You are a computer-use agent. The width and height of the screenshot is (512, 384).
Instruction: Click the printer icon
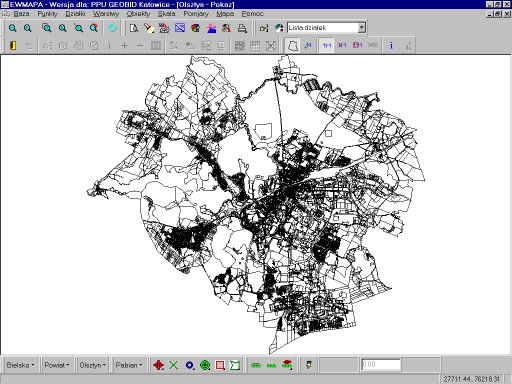pyautogui.click(x=242, y=28)
